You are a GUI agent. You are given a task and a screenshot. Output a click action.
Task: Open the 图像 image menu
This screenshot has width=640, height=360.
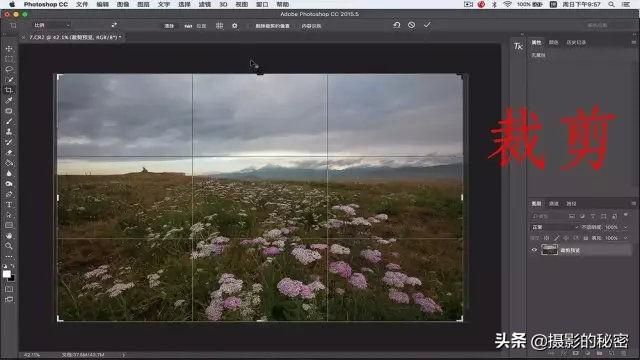pyautogui.click(x=123, y=4)
